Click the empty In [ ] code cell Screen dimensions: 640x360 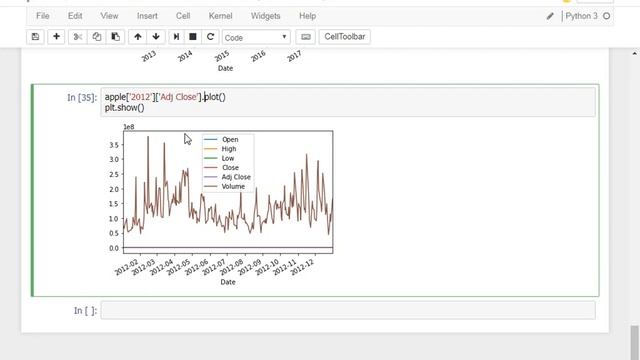(x=348, y=310)
